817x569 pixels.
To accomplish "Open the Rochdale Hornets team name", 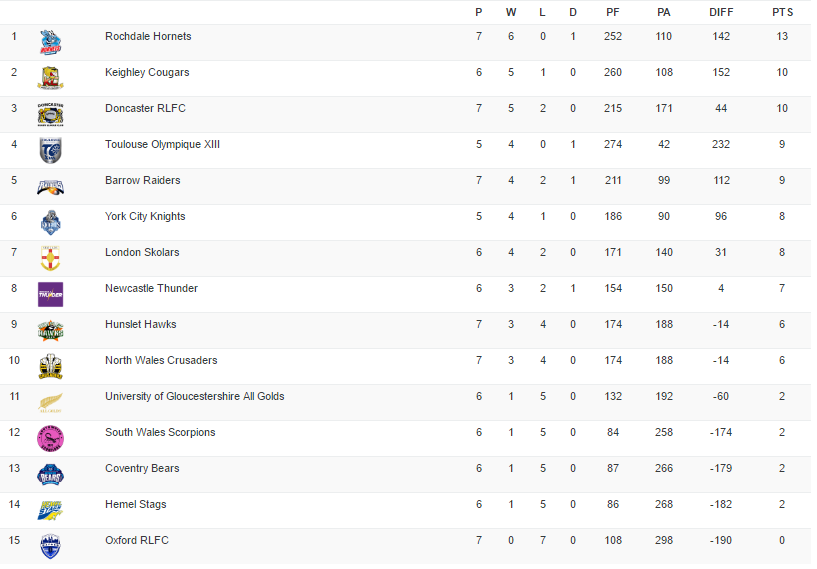I will click(148, 36).
